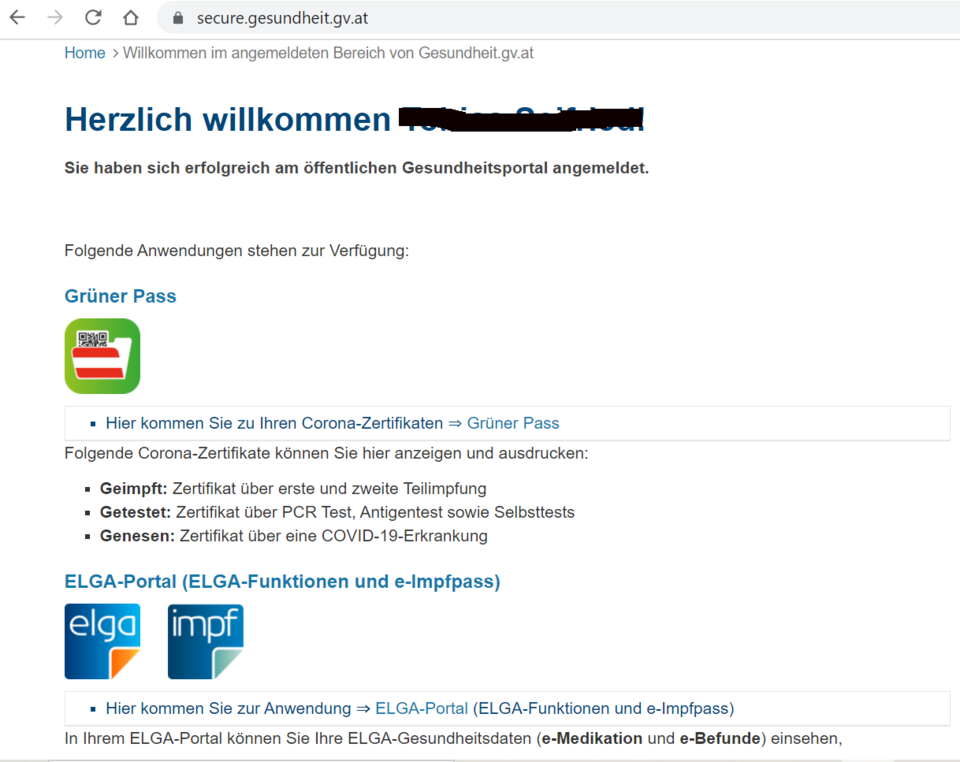The height and width of the screenshot is (762, 960).
Task: Click the elga logo icon
Action: tap(102, 641)
